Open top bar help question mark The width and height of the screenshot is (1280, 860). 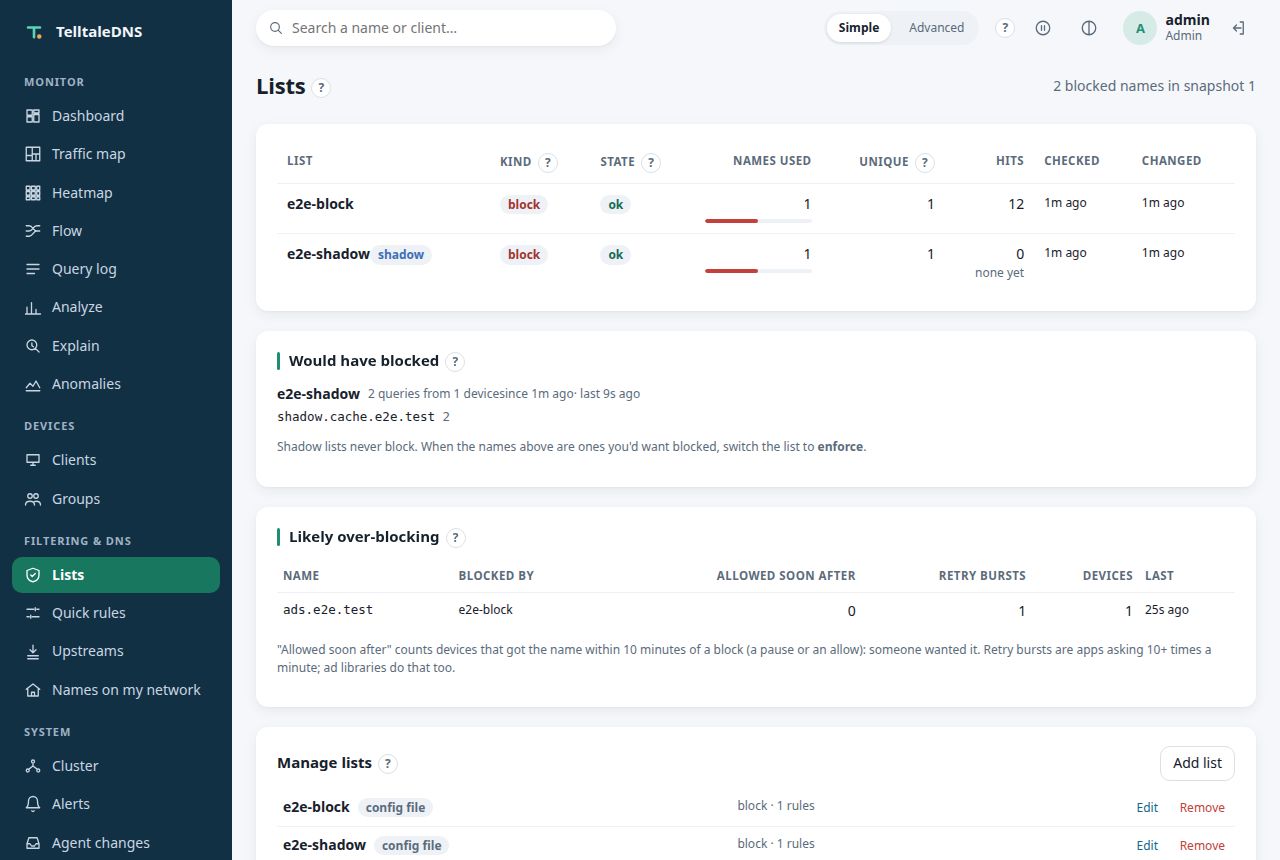tap(1005, 28)
